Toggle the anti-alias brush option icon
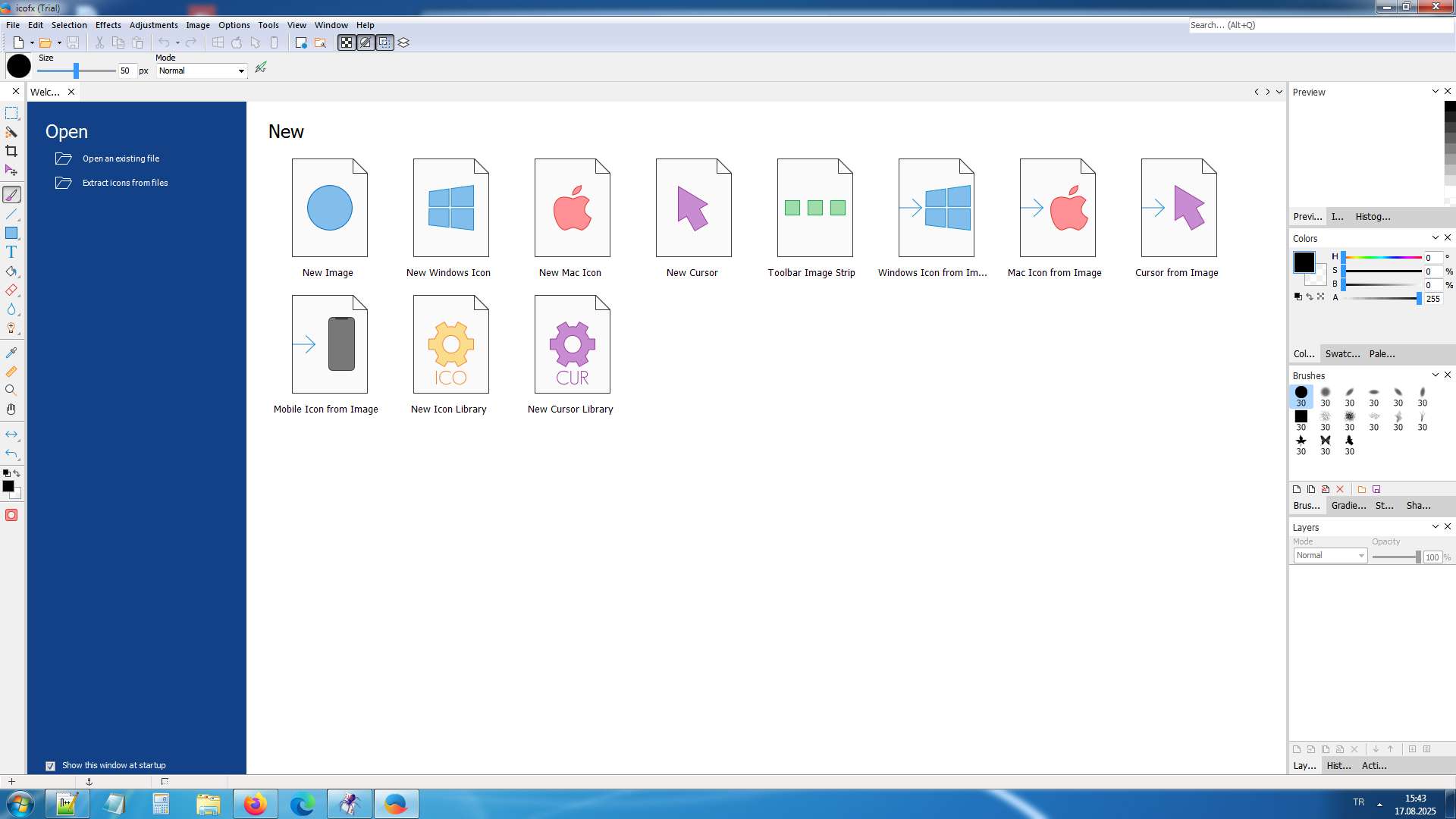Image resolution: width=1456 pixels, height=819 pixels. 261,68
